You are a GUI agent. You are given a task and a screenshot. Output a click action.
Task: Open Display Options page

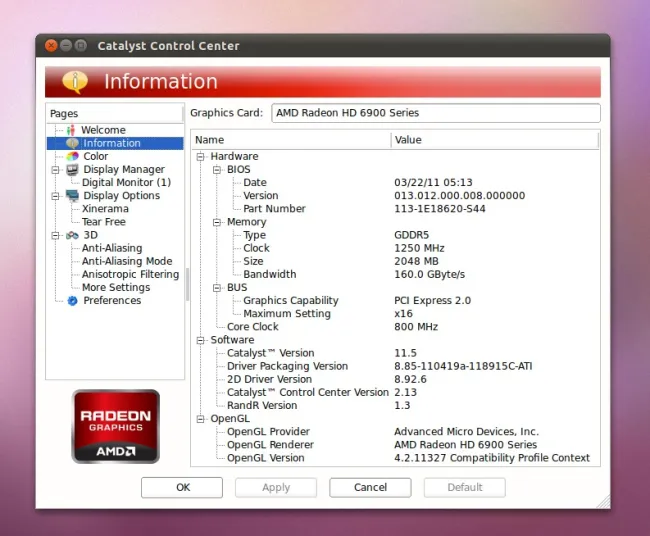[121, 196]
